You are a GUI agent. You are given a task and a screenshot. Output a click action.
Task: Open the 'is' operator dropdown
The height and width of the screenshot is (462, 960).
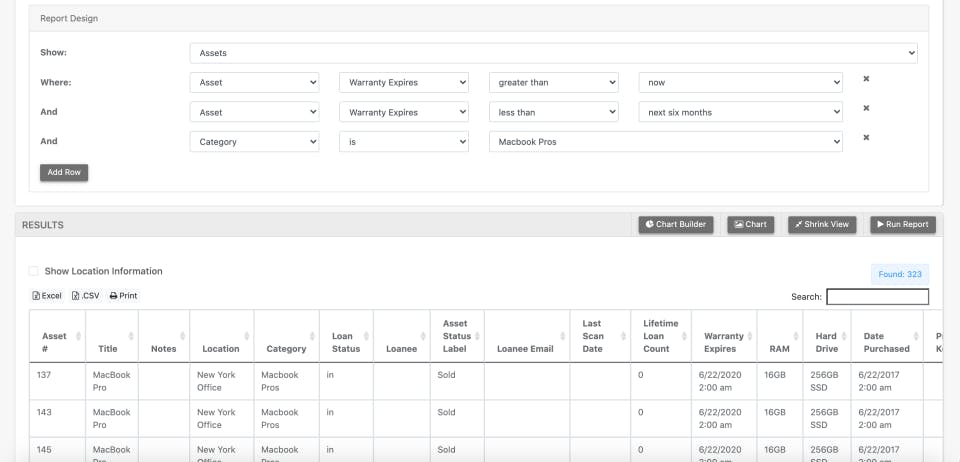tap(404, 142)
